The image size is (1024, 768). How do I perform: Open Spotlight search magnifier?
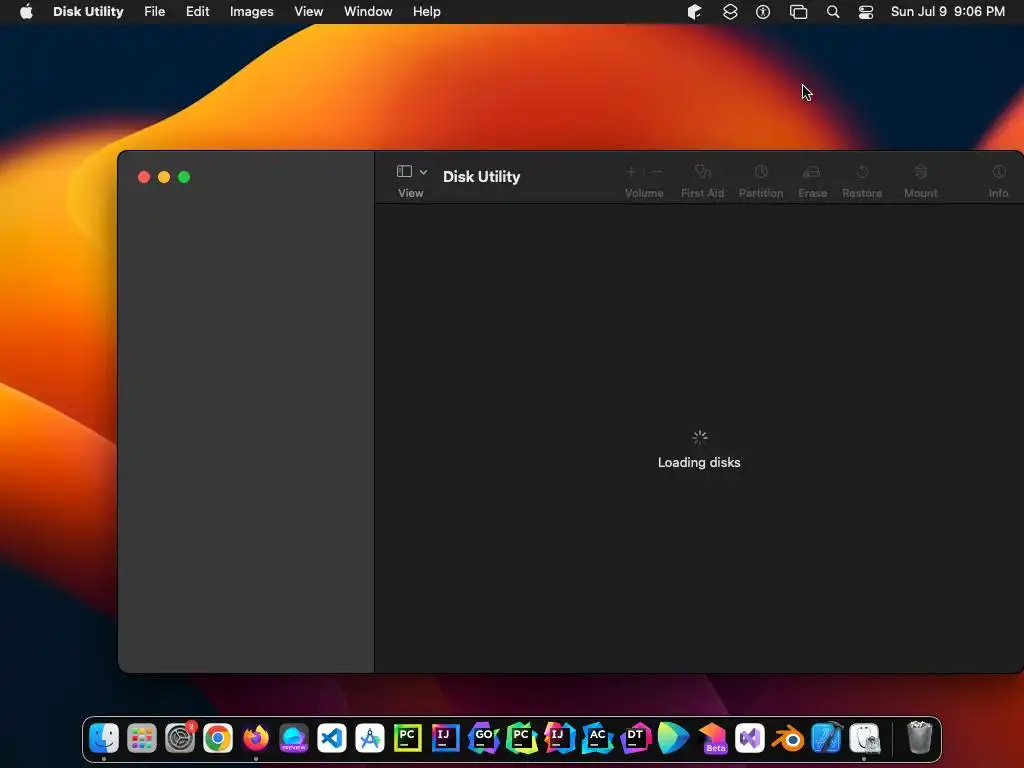click(833, 12)
